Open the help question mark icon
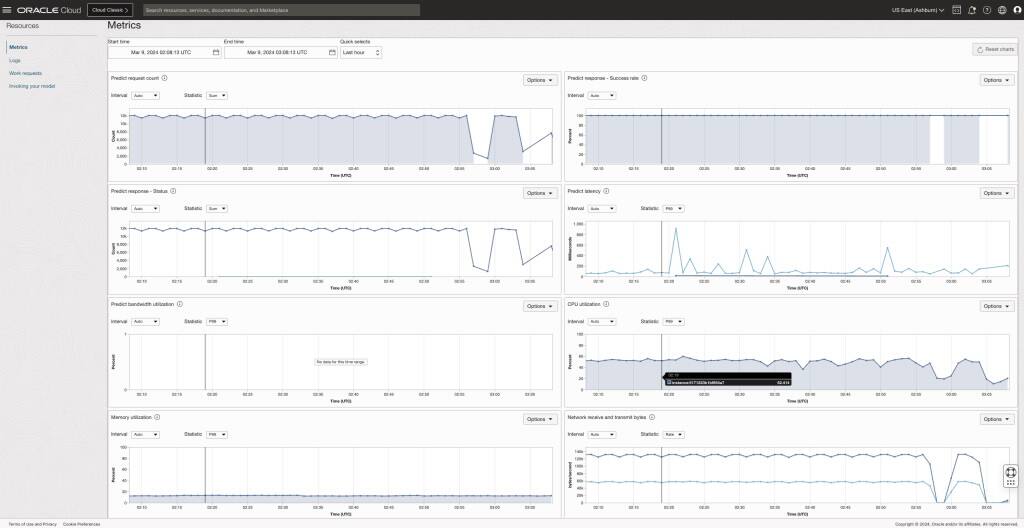Screen dimensions: 1024x528 click(x=987, y=10)
